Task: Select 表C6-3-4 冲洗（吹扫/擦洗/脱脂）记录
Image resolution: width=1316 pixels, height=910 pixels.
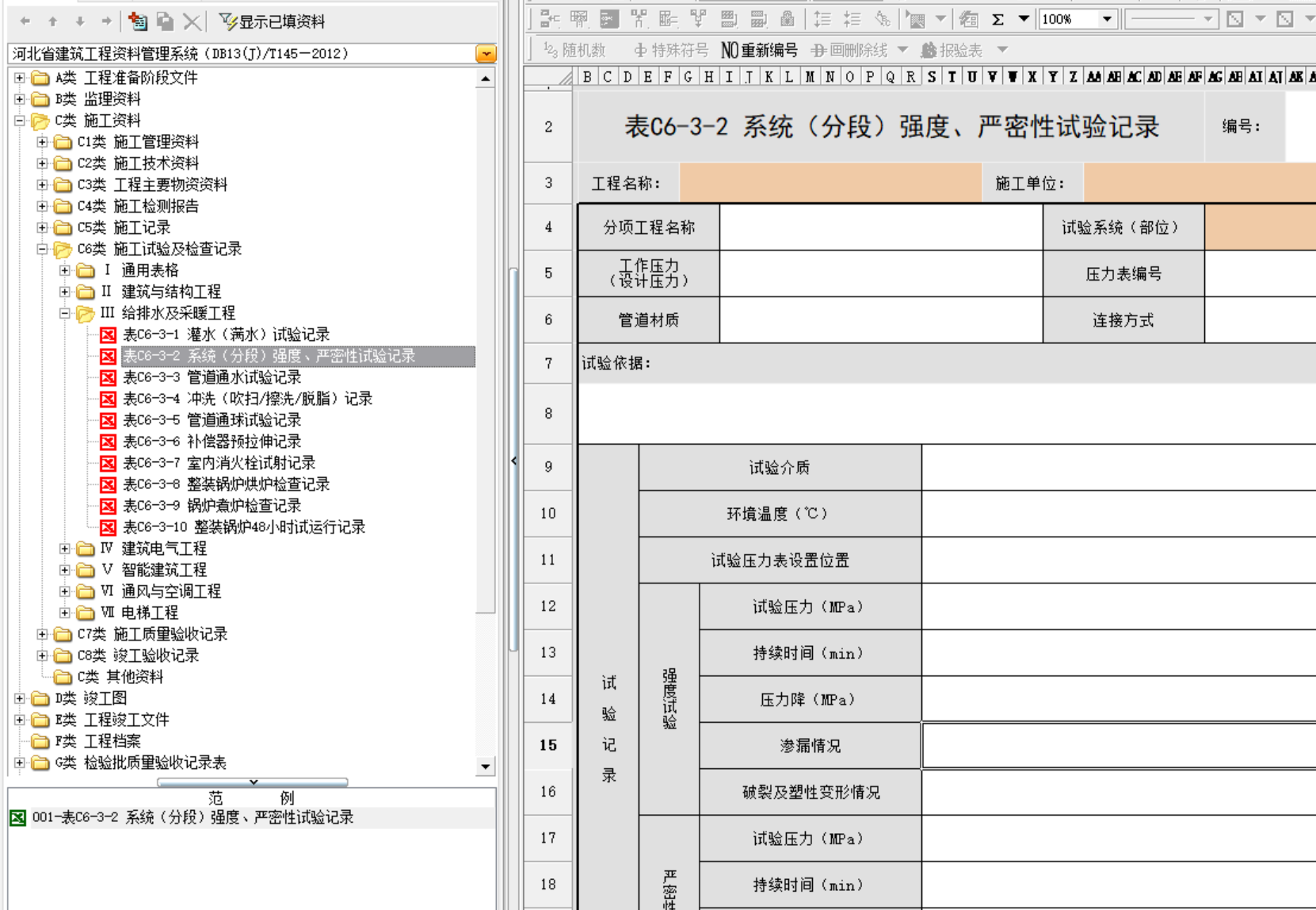Action: (x=247, y=399)
